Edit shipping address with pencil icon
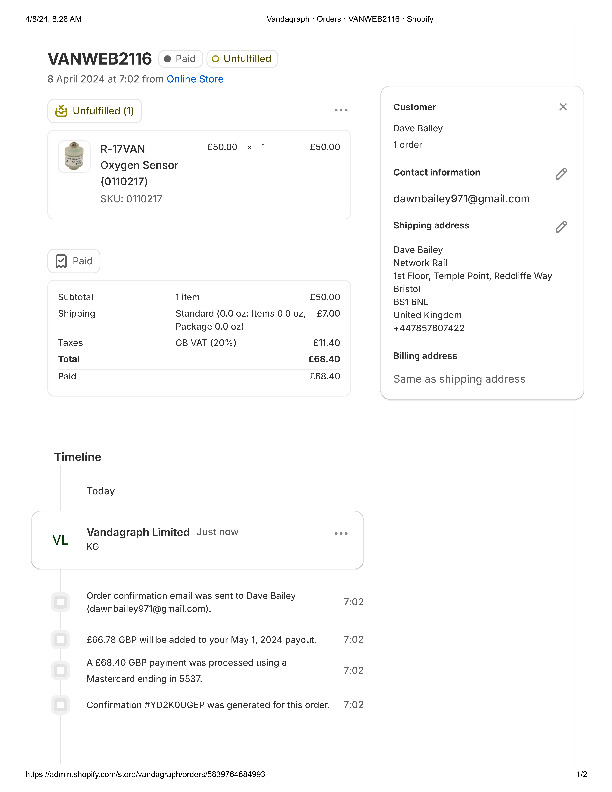Screen dimensions: 612x792 point(561,227)
